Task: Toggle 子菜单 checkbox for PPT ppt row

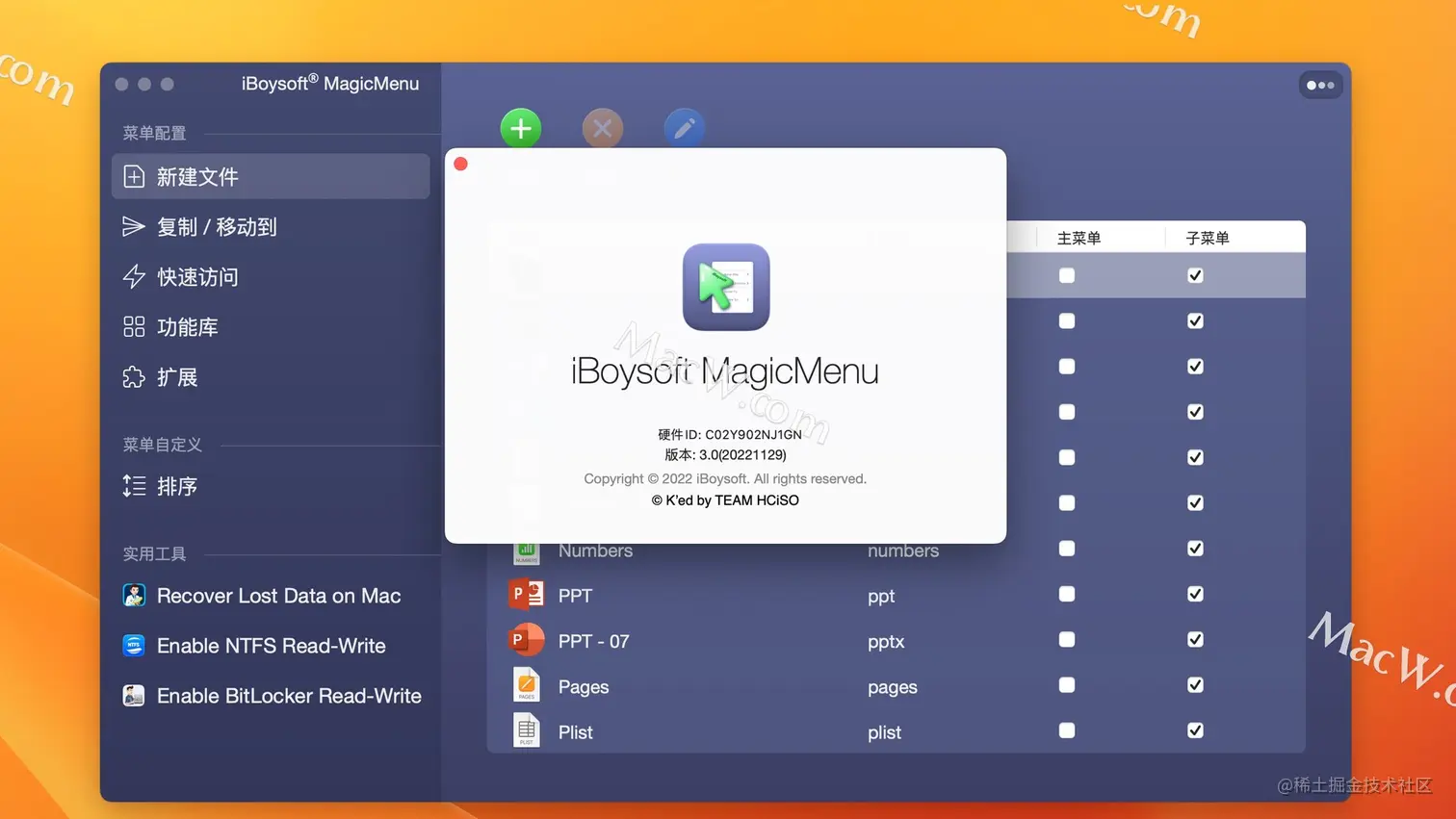Action: coord(1195,594)
